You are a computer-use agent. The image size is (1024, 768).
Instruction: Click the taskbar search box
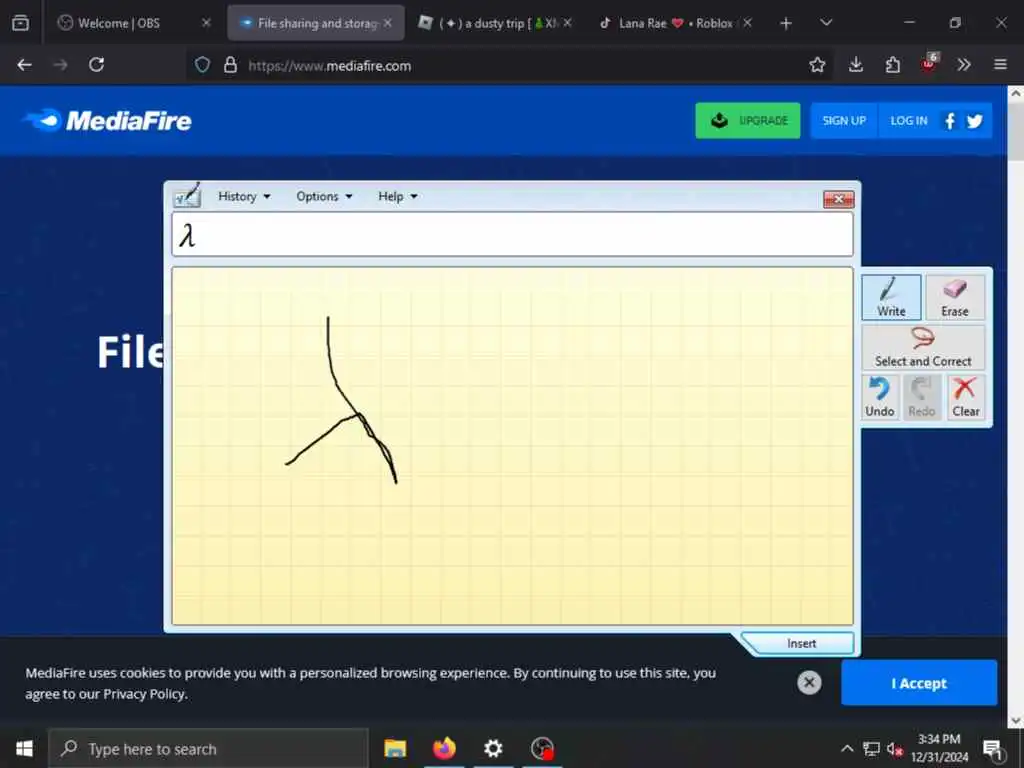(209, 748)
